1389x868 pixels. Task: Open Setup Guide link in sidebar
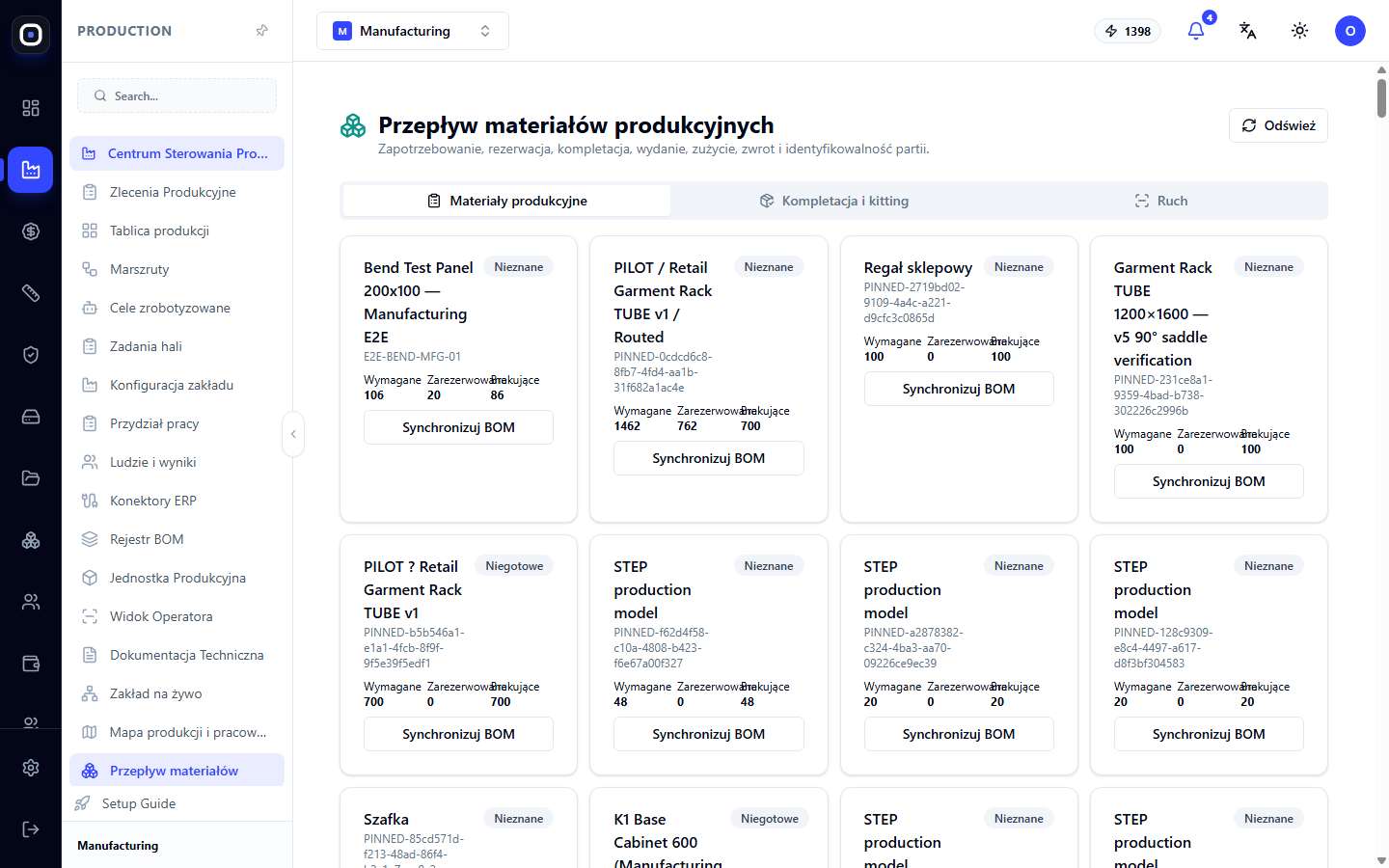point(177,803)
